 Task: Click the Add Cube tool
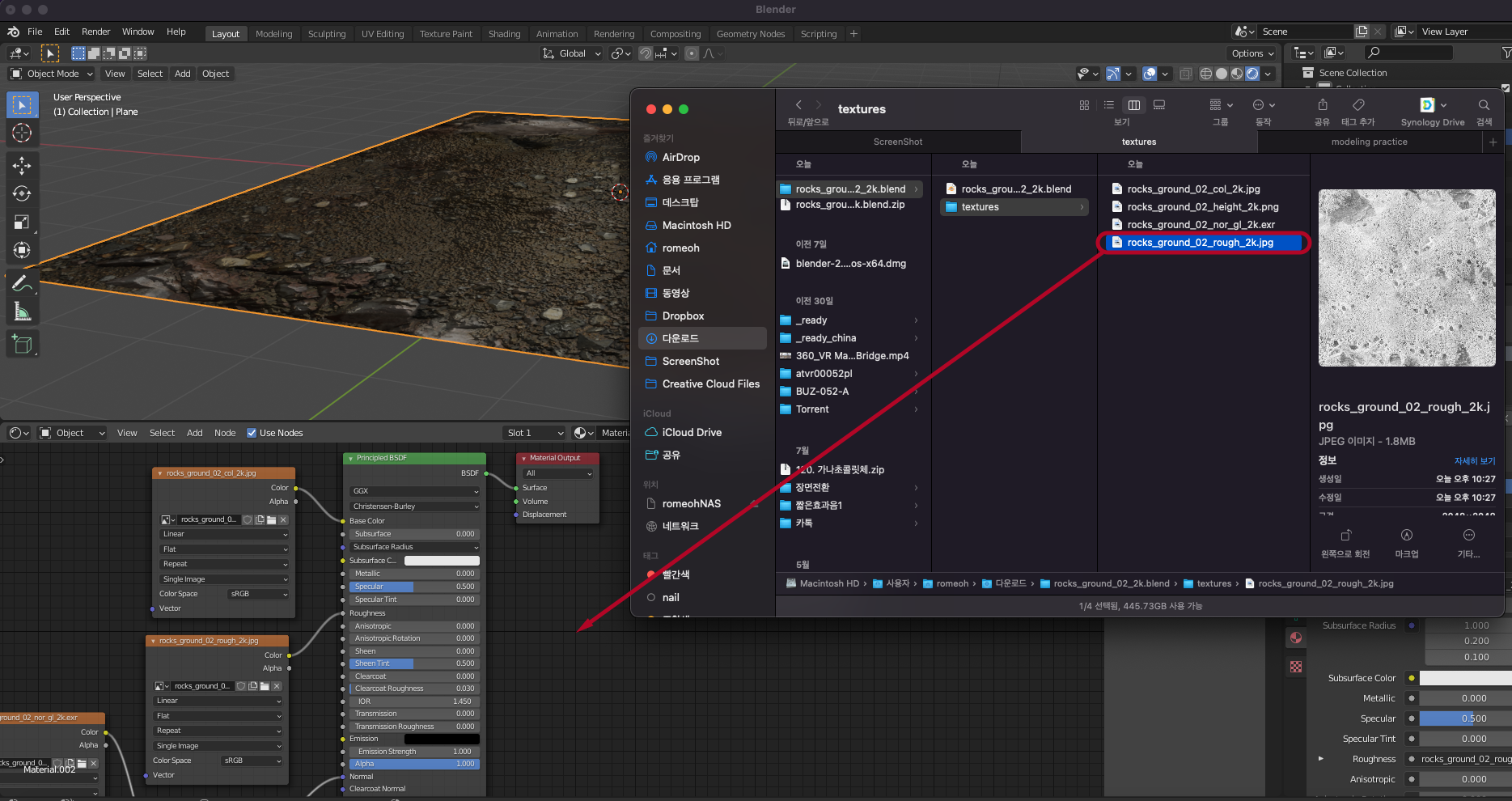pos(22,345)
